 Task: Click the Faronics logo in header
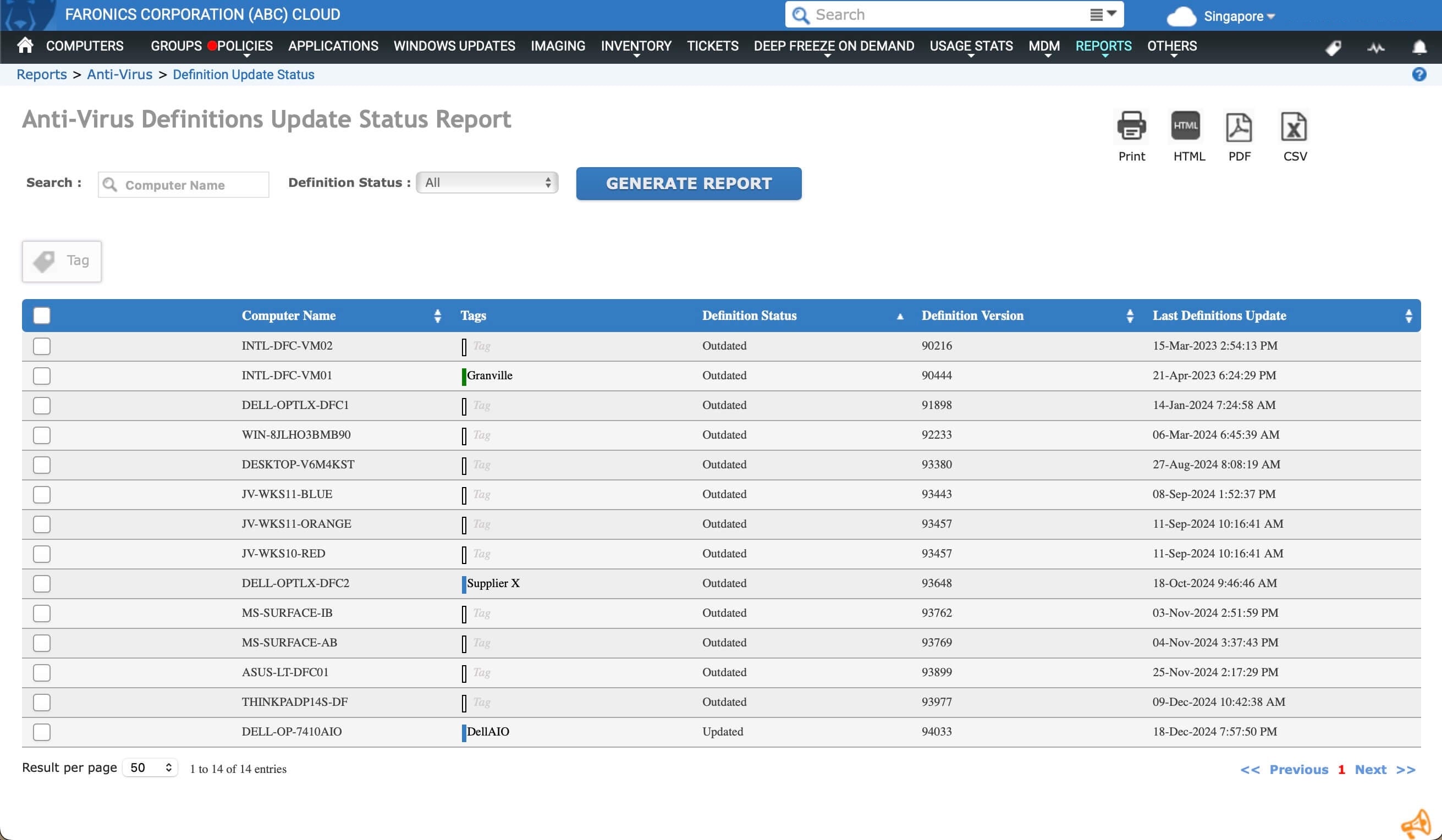click(x=29, y=15)
